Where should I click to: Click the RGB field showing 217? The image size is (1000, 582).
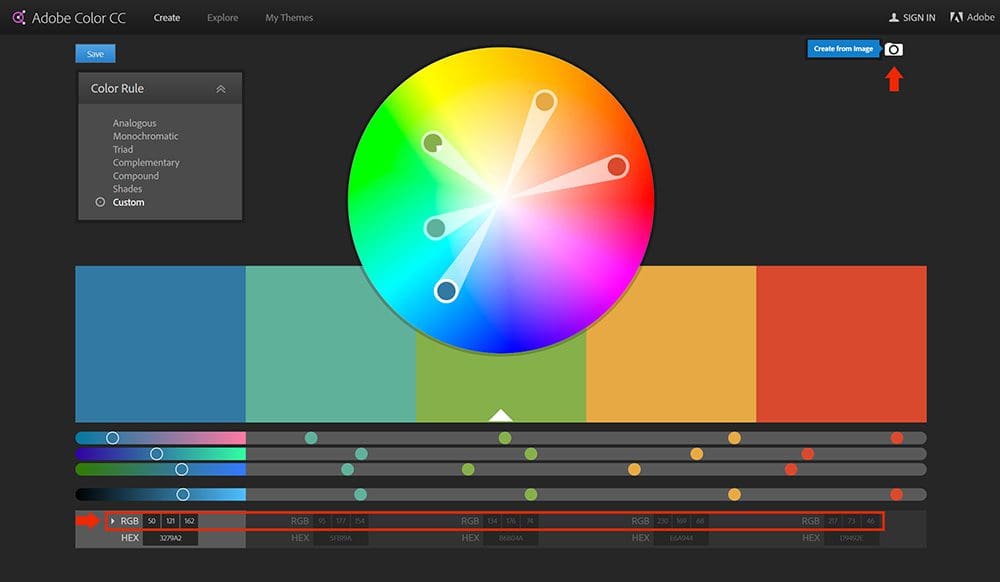pos(833,521)
